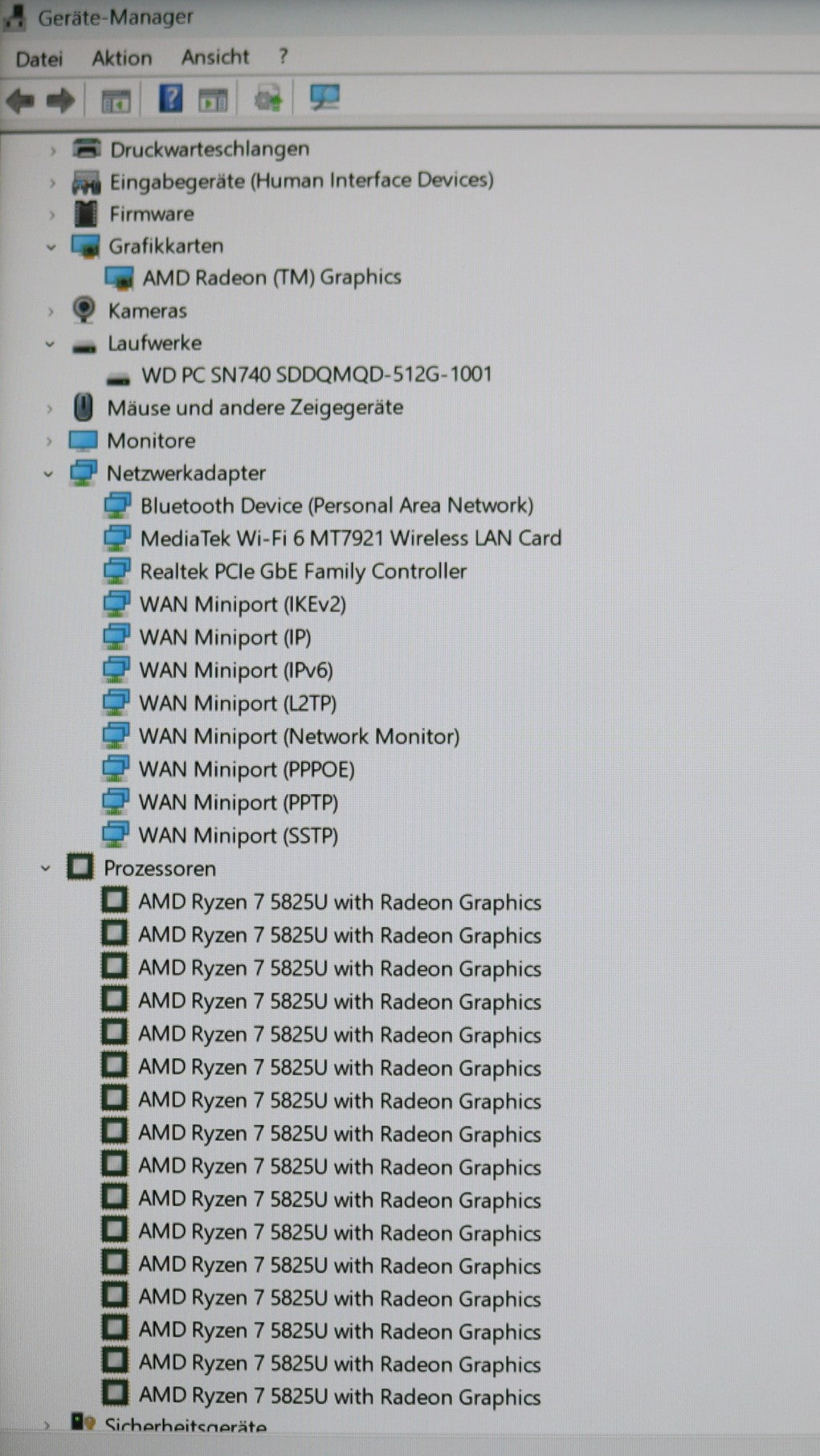Click the AMD Radeon (TM) Graphics icon

pyautogui.click(x=119, y=278)
